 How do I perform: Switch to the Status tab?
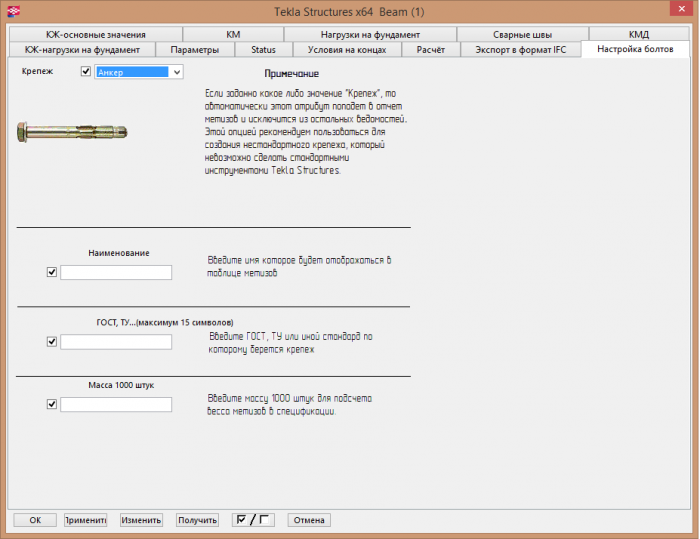[x=263, y=50]
